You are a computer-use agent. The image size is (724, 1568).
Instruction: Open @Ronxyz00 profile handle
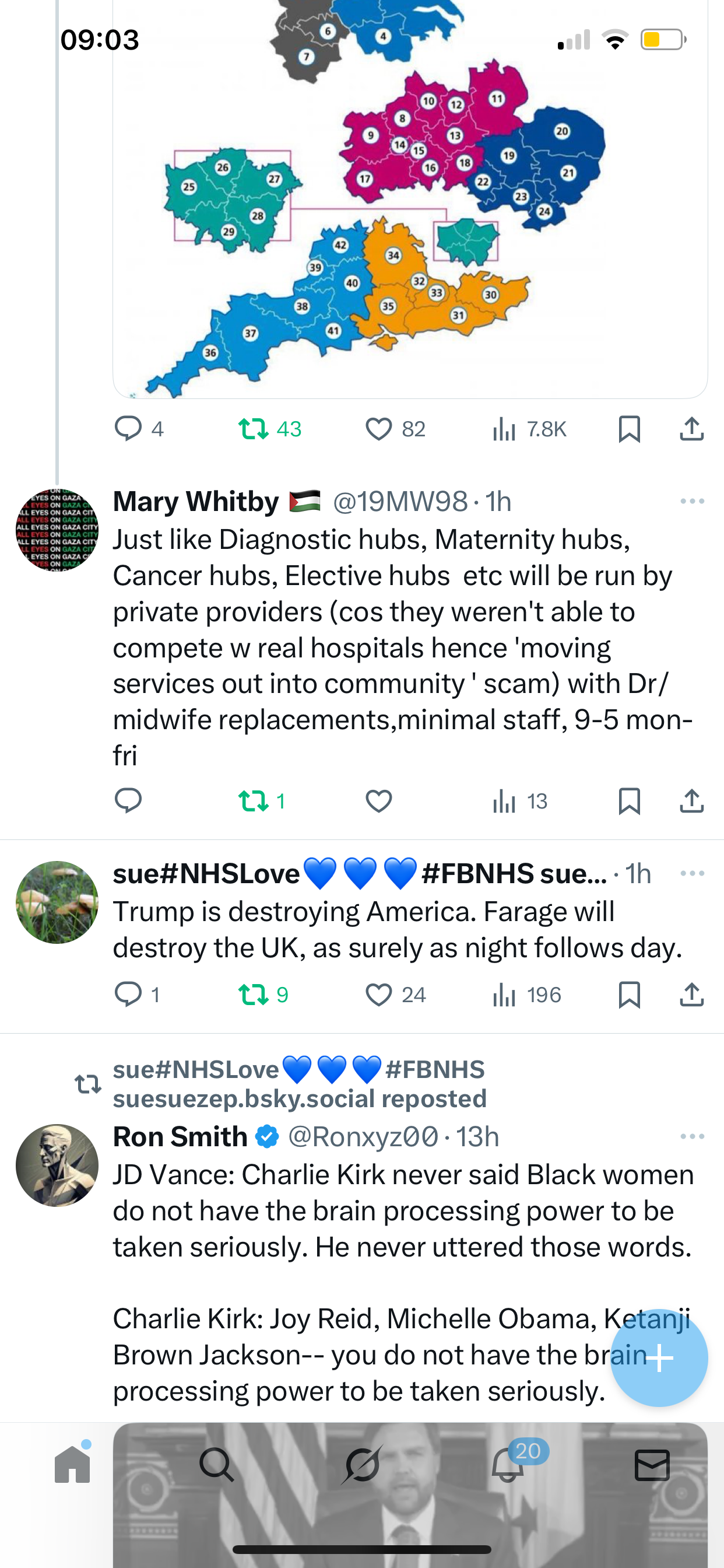pyautogui.click(x=363, y=1136)
